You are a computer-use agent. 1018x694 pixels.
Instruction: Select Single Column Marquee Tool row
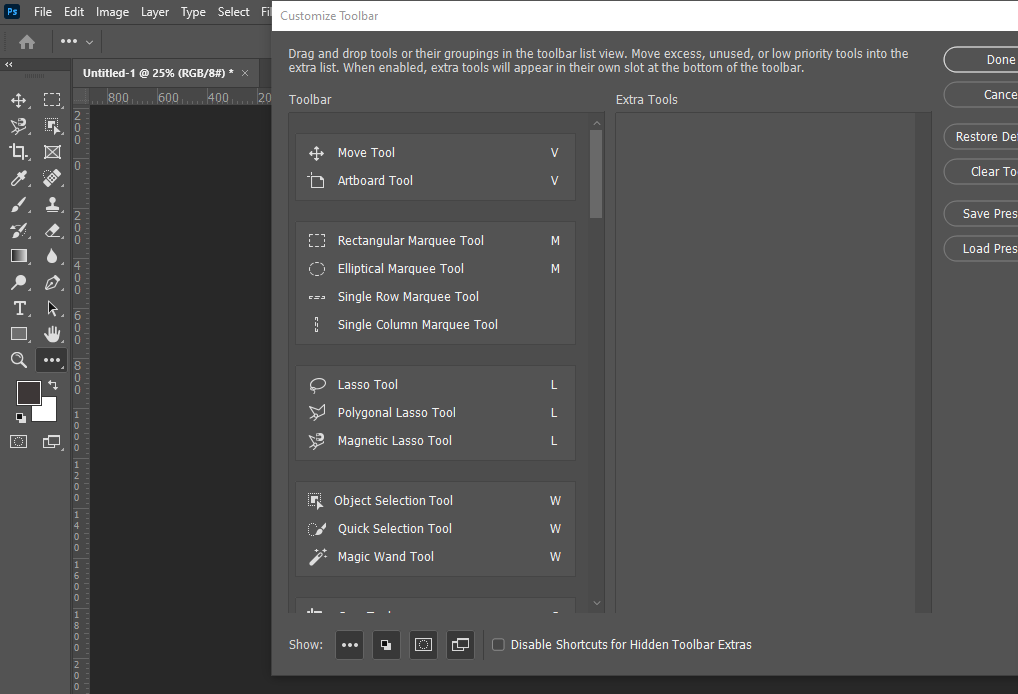(435, 325)
